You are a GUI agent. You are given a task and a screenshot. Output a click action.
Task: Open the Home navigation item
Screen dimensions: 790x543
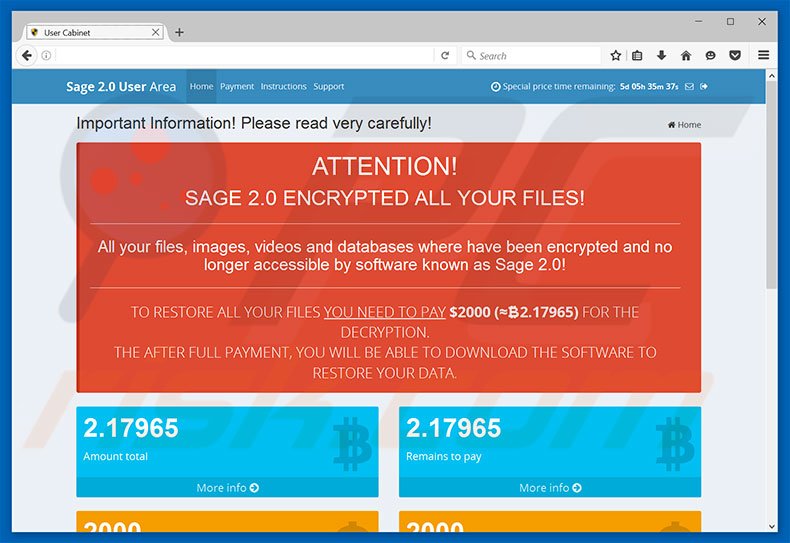[x=202, y=86]
